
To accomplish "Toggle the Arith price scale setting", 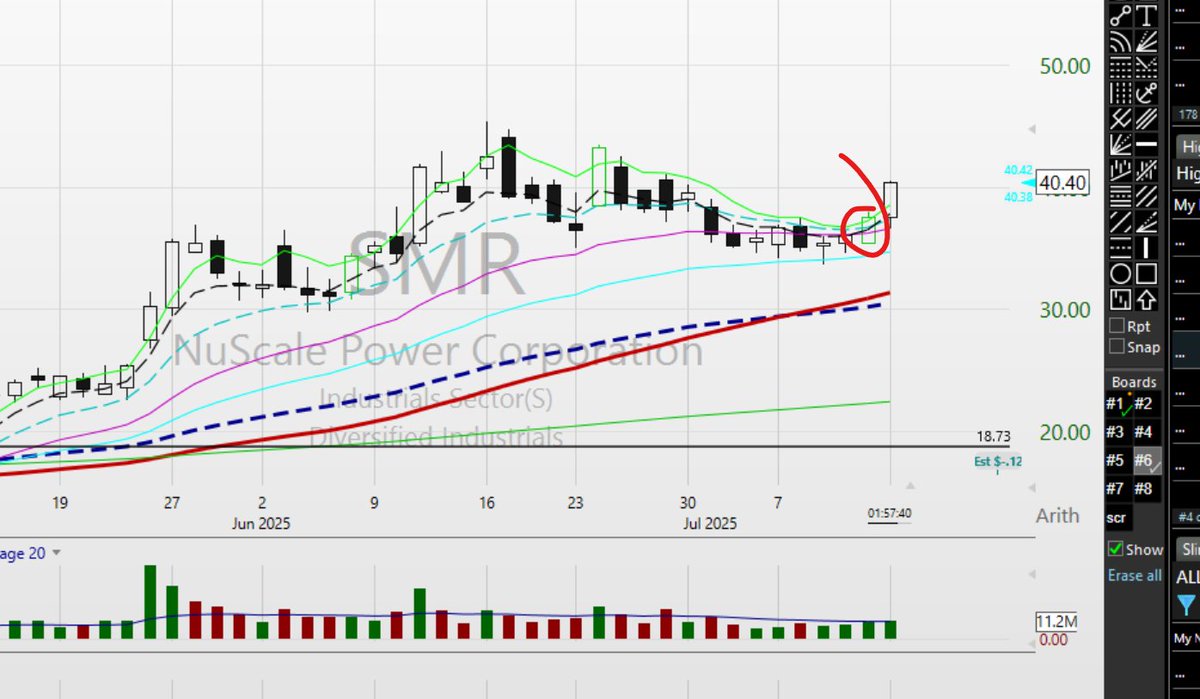I will tap(1057, 515).
